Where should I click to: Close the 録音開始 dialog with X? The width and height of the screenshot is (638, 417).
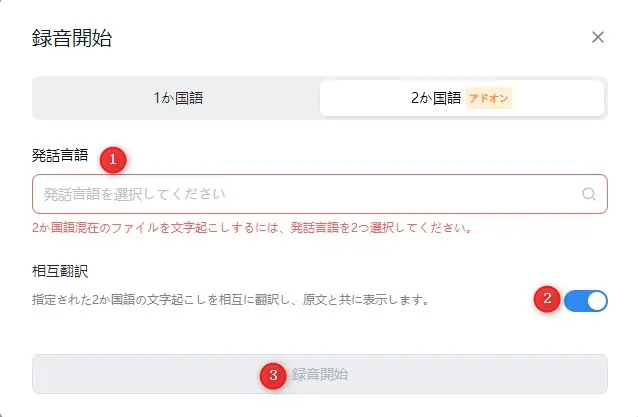click(x=598, y=38)
